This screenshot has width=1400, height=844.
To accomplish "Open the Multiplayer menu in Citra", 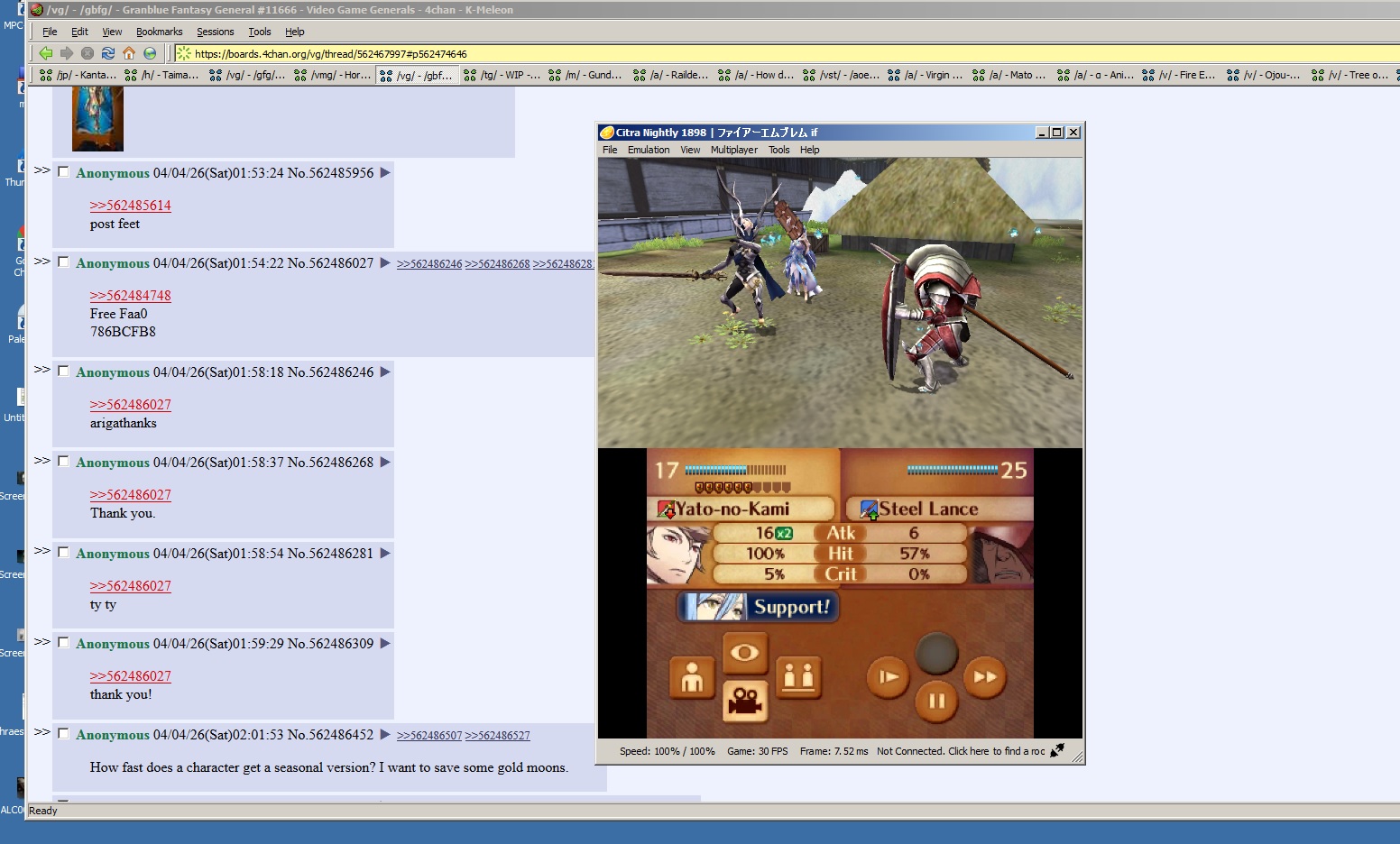I will 734,150.
